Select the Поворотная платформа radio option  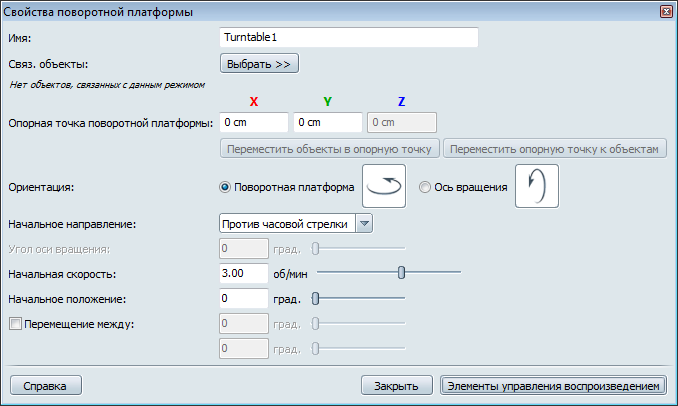225,187
